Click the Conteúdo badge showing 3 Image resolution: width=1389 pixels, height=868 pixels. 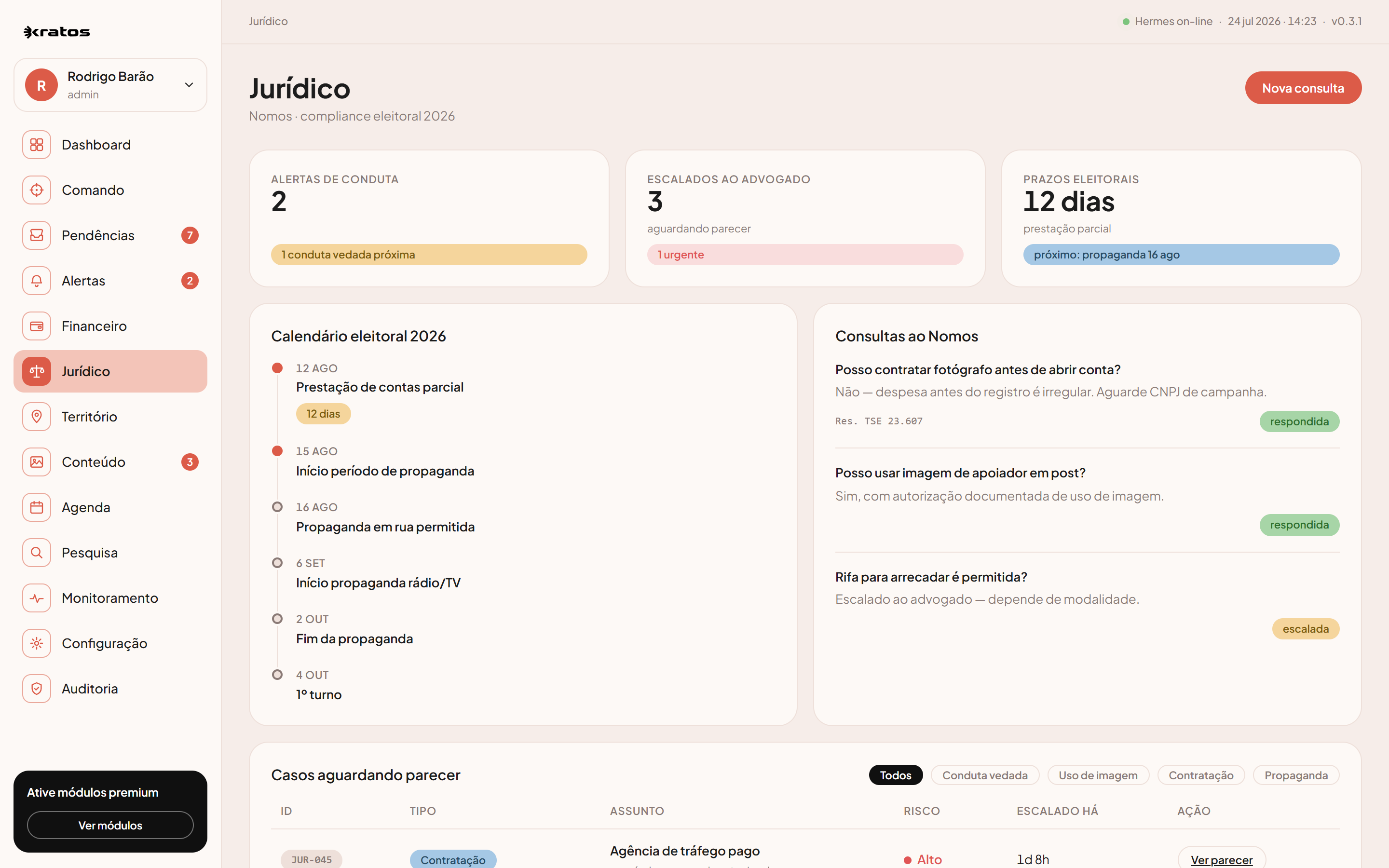190,462
